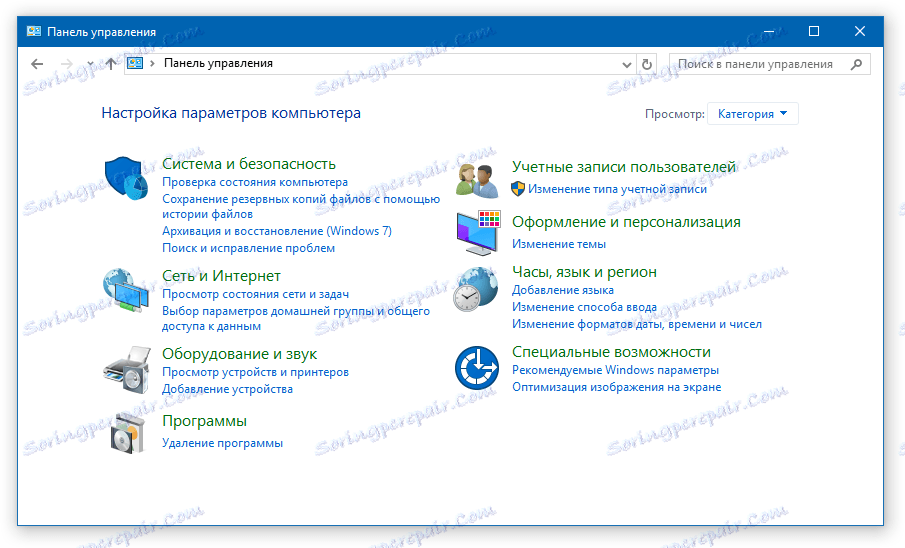Screen dimensions: 905x548
Task: Open the clock and globe region icon
Action: 476,289
